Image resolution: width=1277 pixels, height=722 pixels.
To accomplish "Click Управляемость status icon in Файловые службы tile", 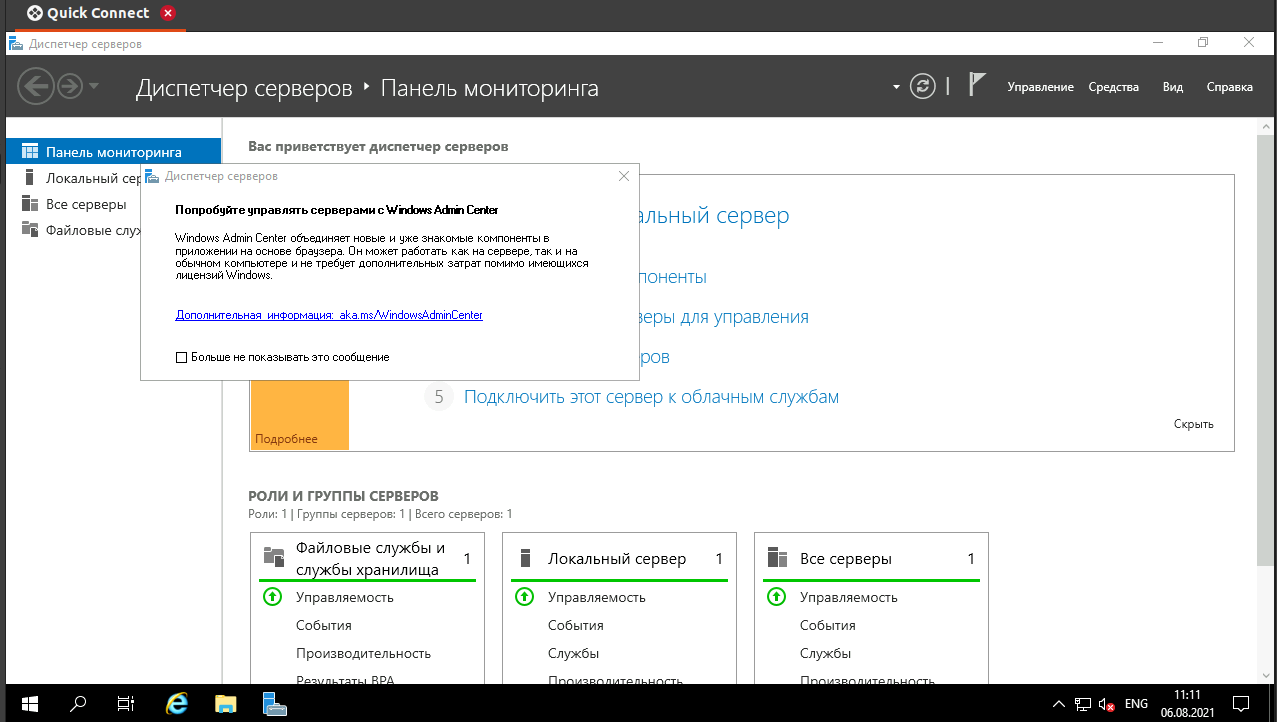I will point(272,597).
